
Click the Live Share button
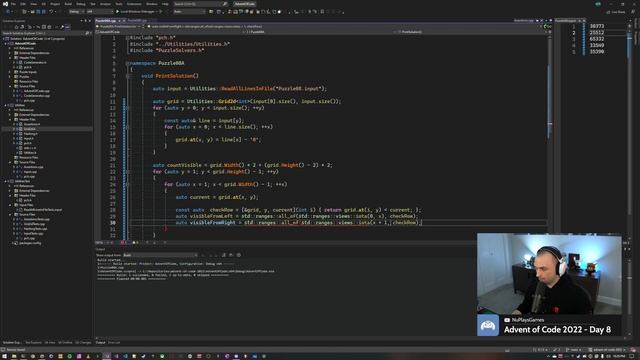point(616,12)
